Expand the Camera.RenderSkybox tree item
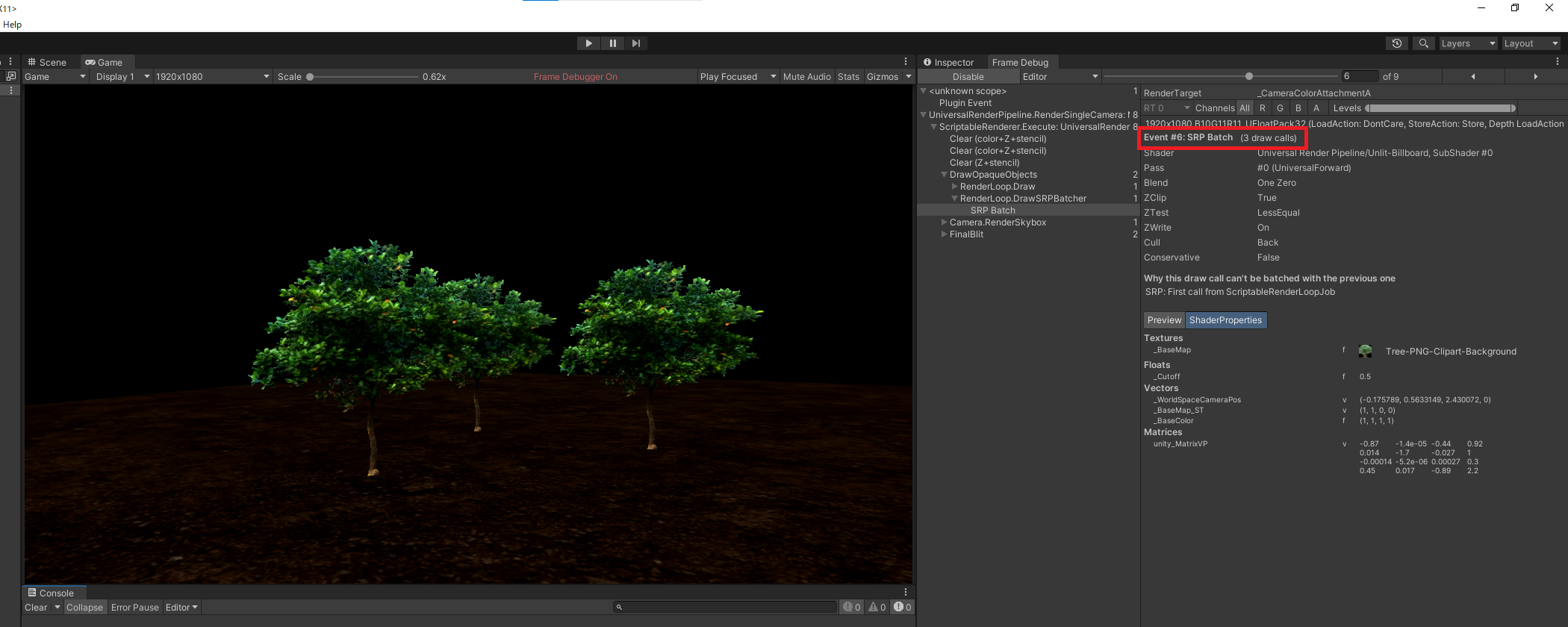Image resolution: width=1568 pixels, height=627 pixels. [945, 222]
